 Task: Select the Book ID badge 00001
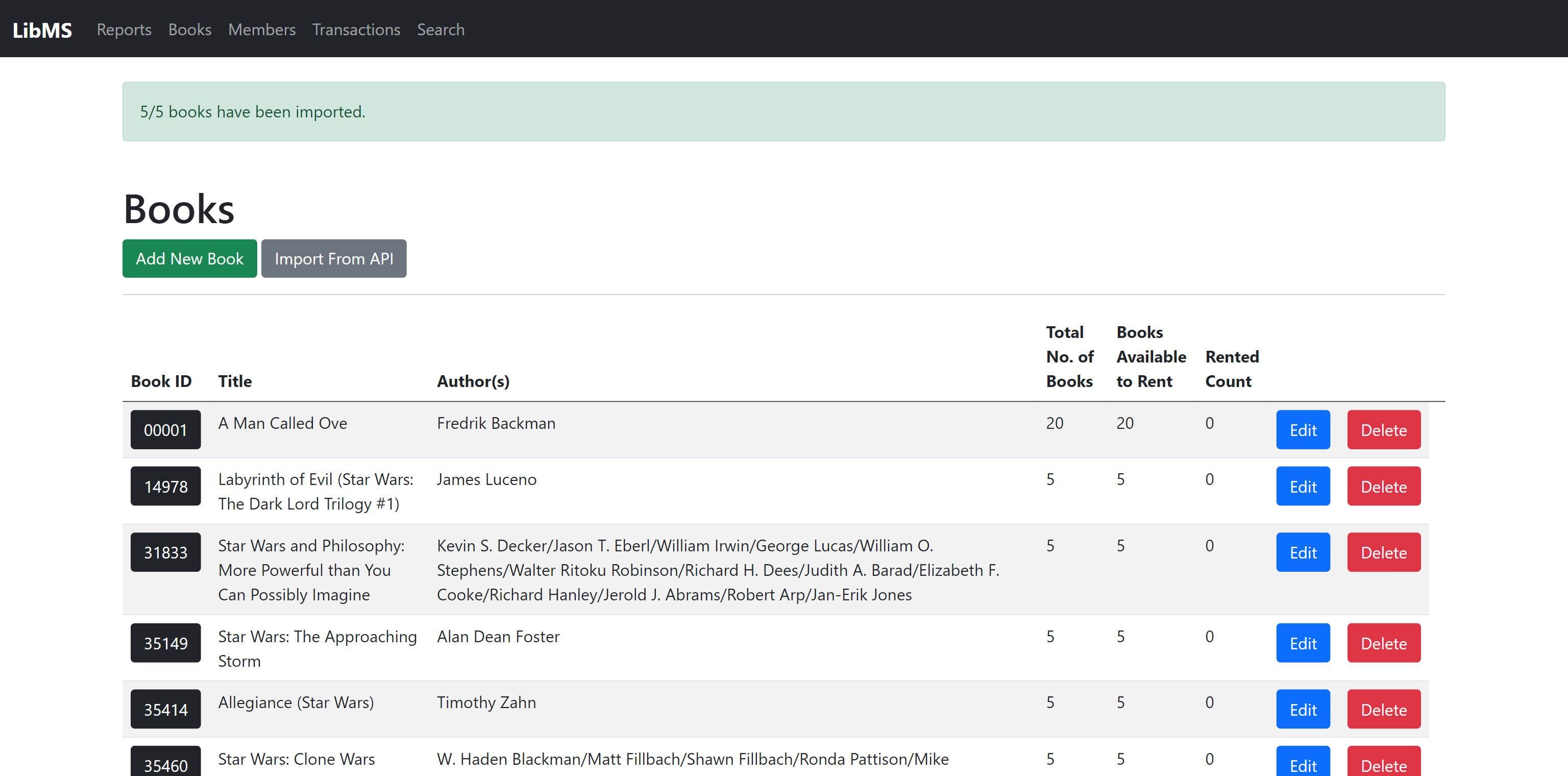pos(165,429)
